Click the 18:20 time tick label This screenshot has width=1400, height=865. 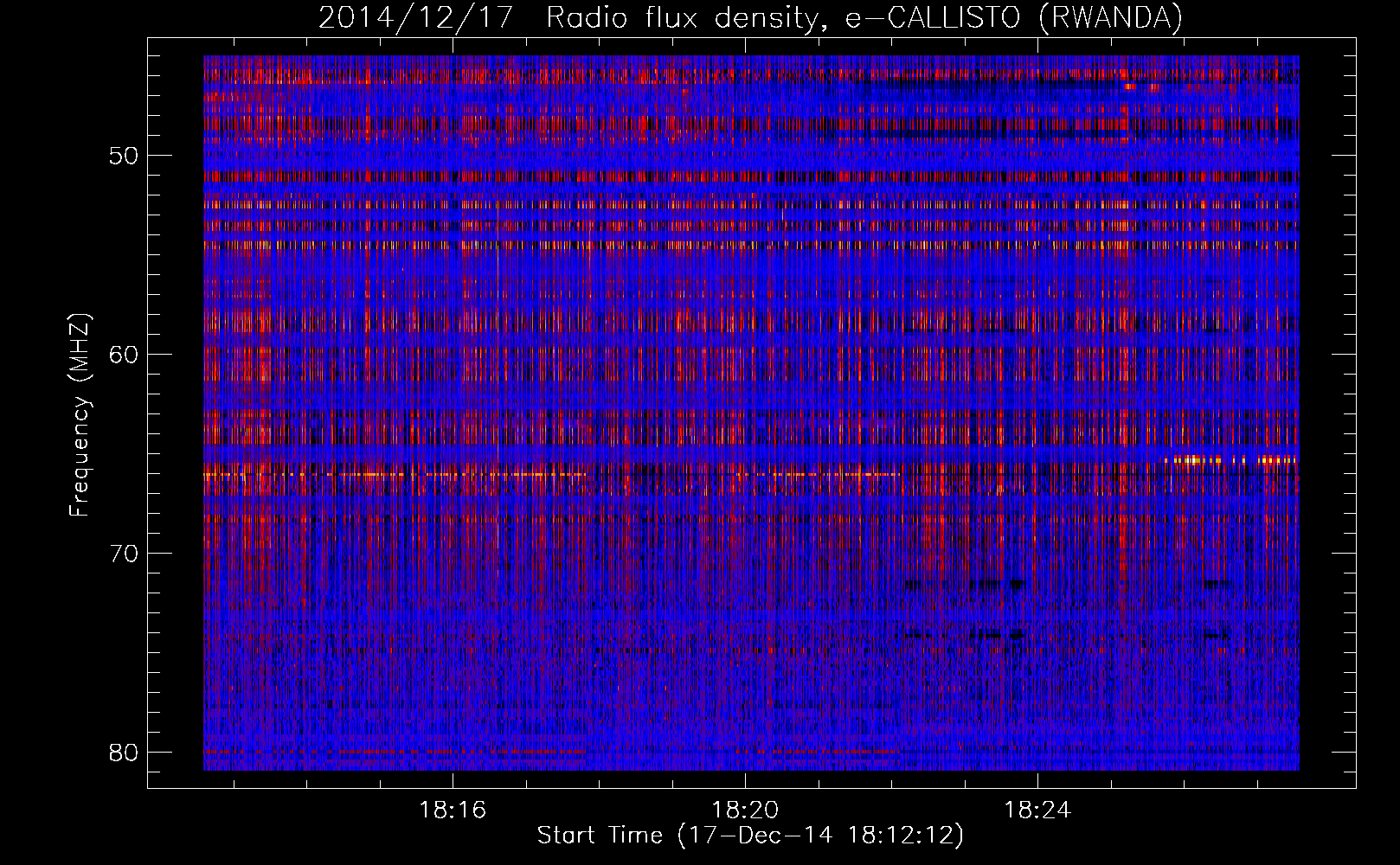tap(745, 811)
